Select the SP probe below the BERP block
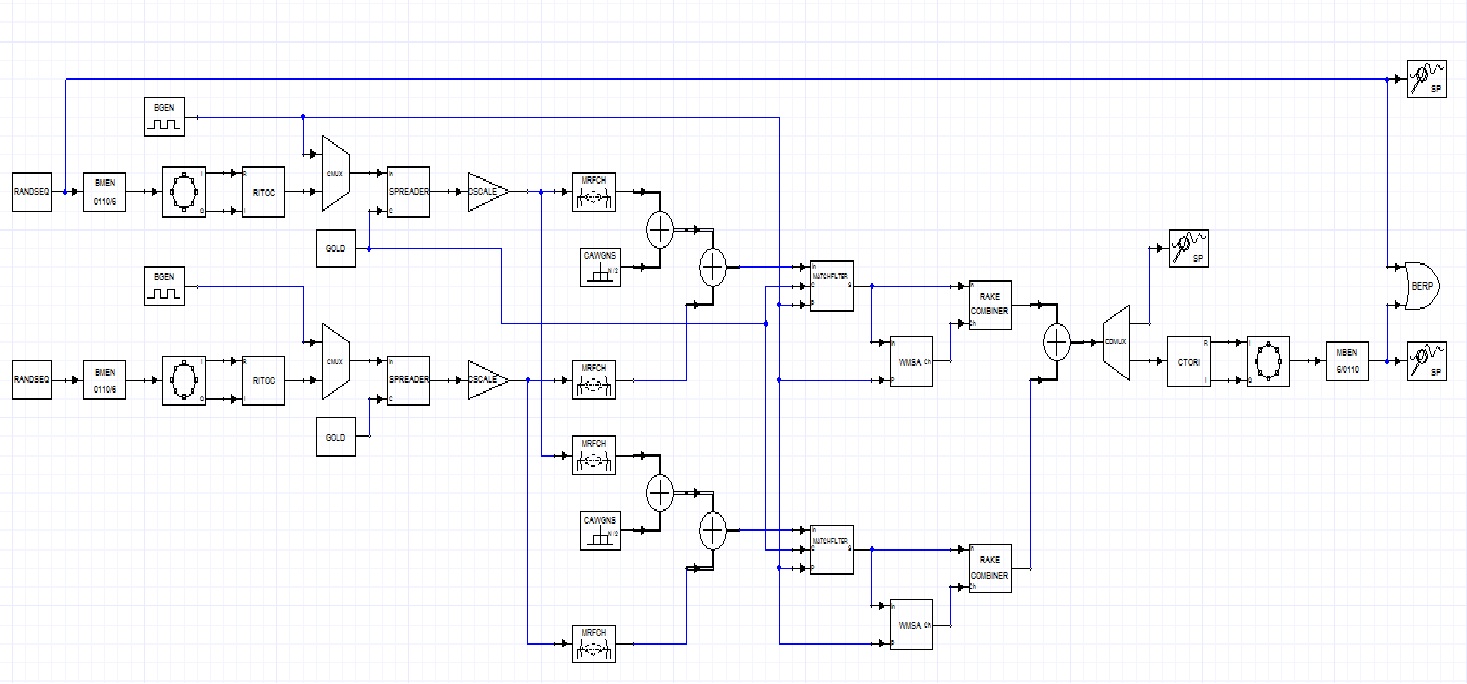Image resolution: width=1467 pixels, height=684 pixels. pos(1427,360)
